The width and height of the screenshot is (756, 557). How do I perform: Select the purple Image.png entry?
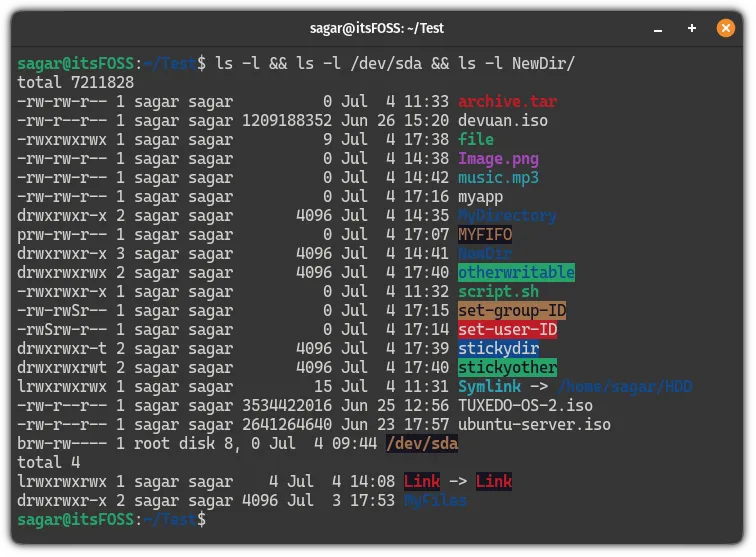(x=499, y=158)
